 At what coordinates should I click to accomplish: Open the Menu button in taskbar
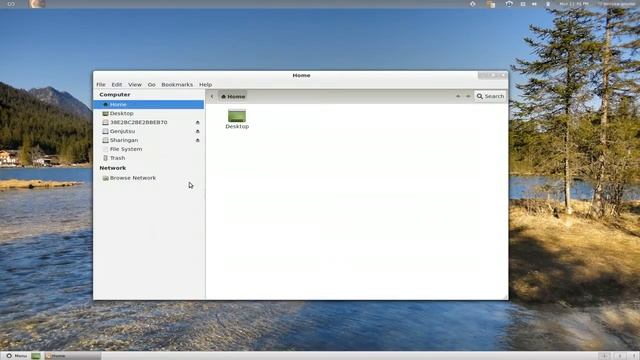click(16, 356)
